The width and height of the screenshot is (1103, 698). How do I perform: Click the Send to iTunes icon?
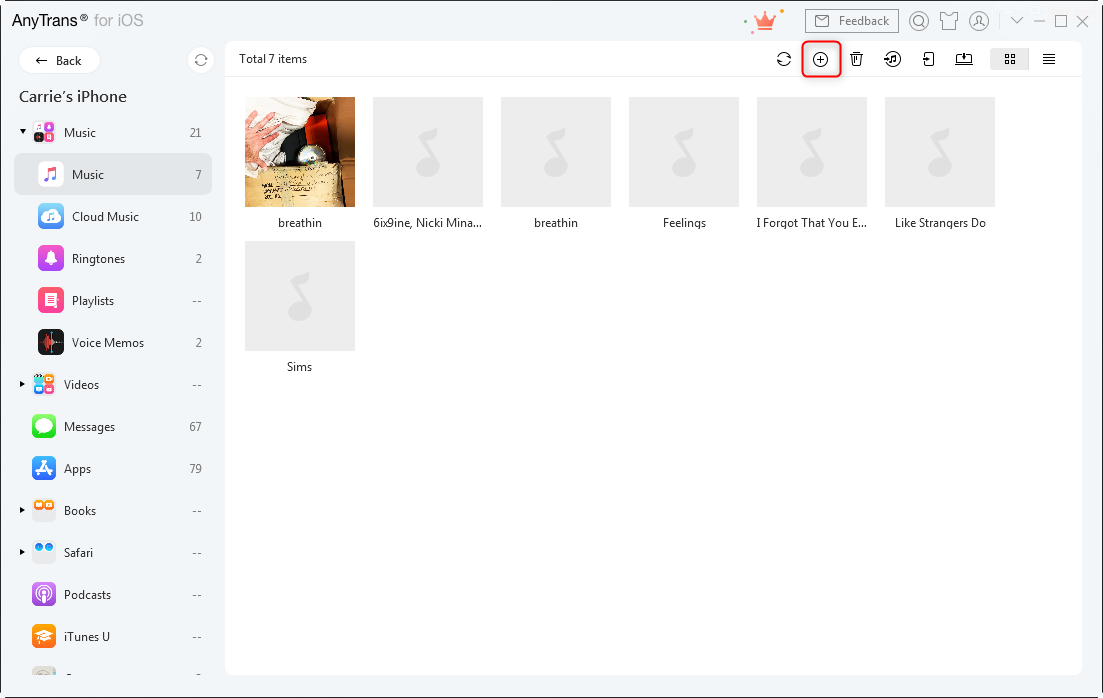892,59
